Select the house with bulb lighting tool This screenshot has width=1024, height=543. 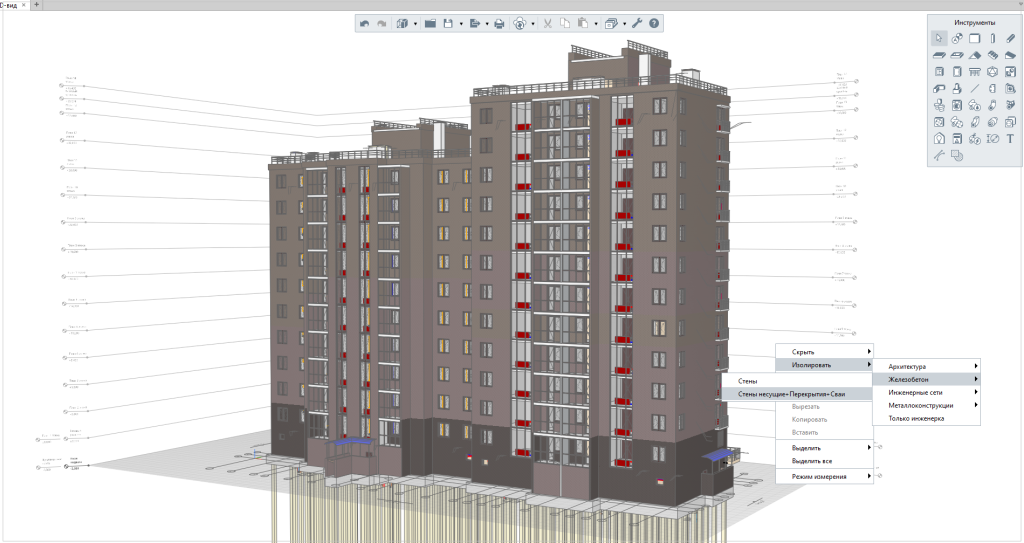[938, 139]
